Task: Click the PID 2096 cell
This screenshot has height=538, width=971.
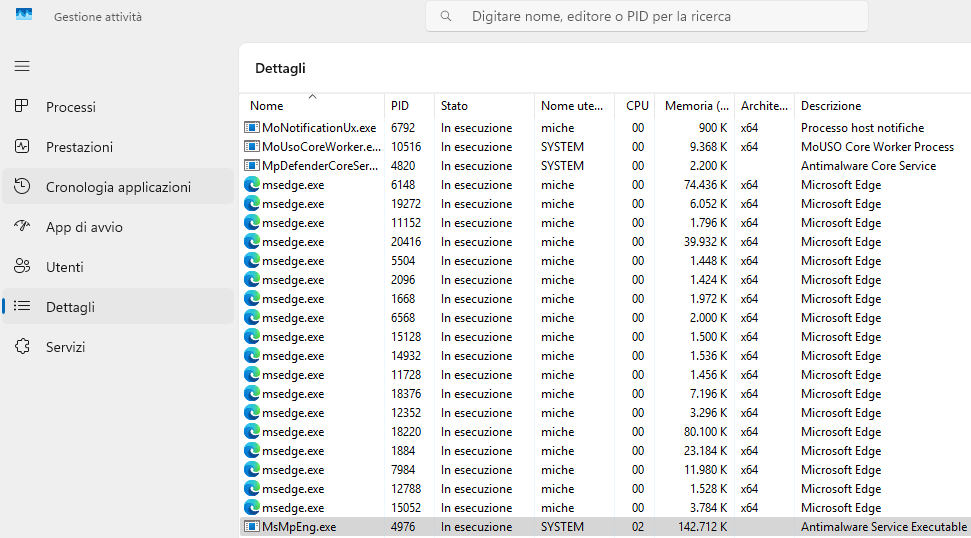Action: (403, 280)
